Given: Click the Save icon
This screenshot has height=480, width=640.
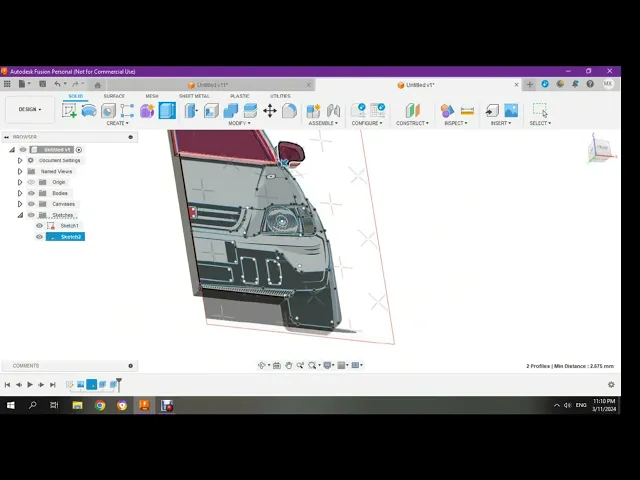Looking at the screenshot, I should (x=42, y=84).
